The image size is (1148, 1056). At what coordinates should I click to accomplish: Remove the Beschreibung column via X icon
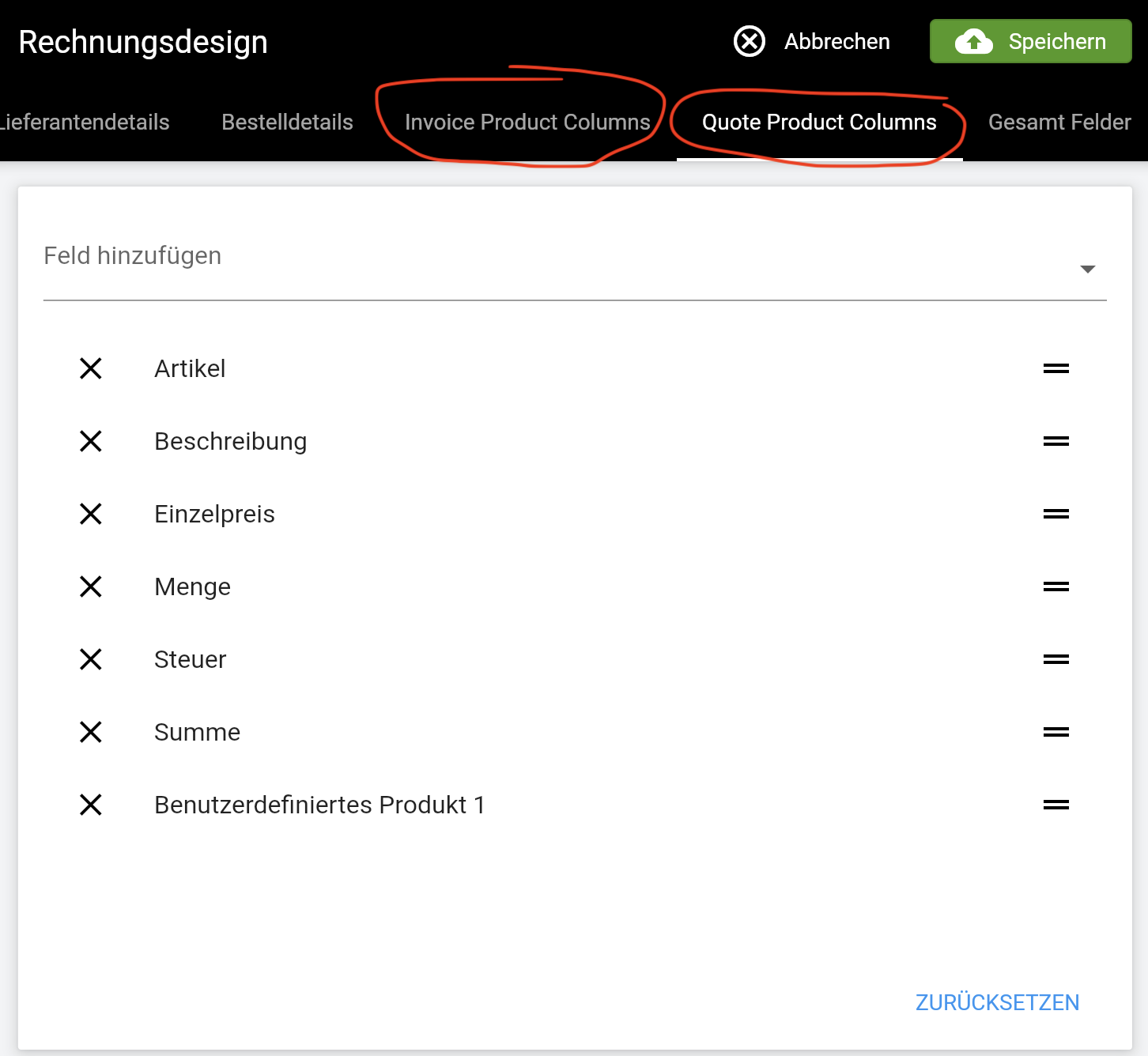tap(91, 441)
